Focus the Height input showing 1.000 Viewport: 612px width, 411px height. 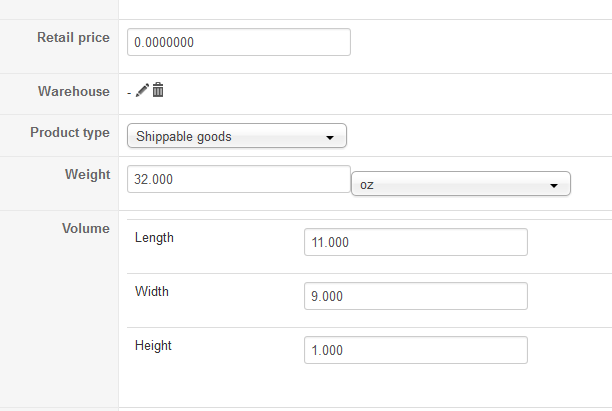click(415, 350)
